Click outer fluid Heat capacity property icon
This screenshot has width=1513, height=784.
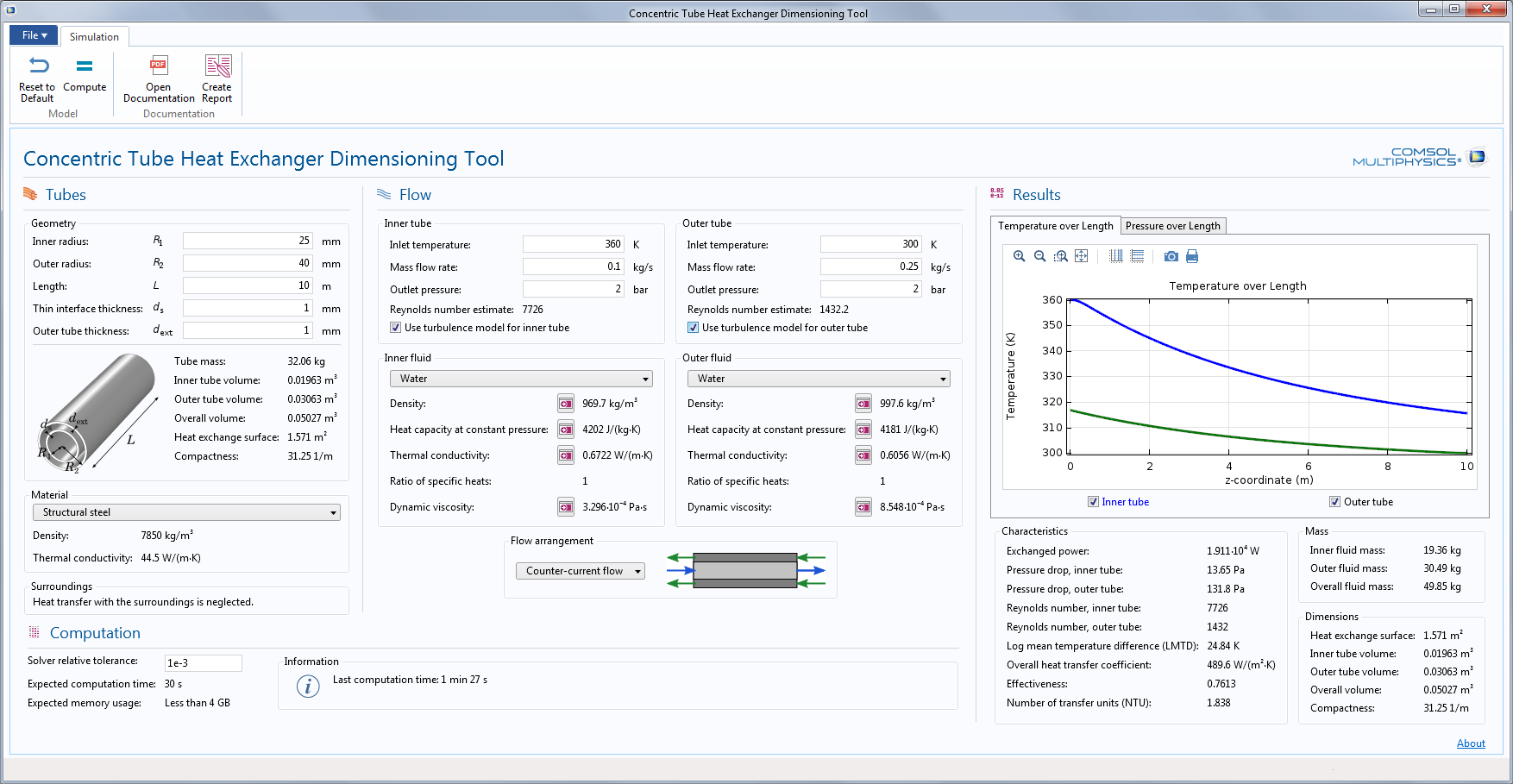(x=863, y=430)
